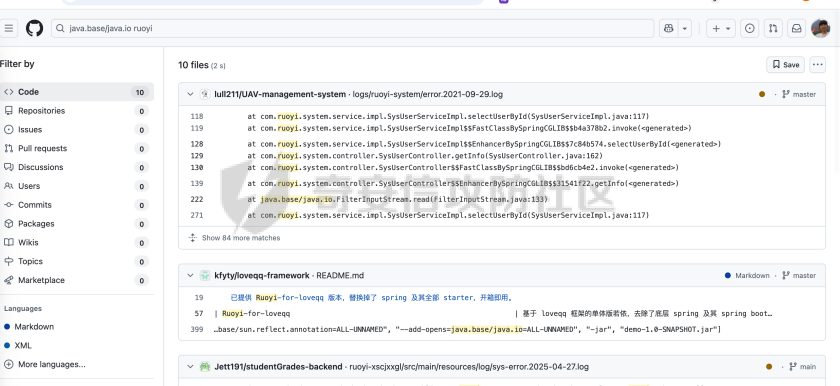Screen dimensions: 840x386
Task: Open the Issues circle icon in header
Action: pos(749,28)
